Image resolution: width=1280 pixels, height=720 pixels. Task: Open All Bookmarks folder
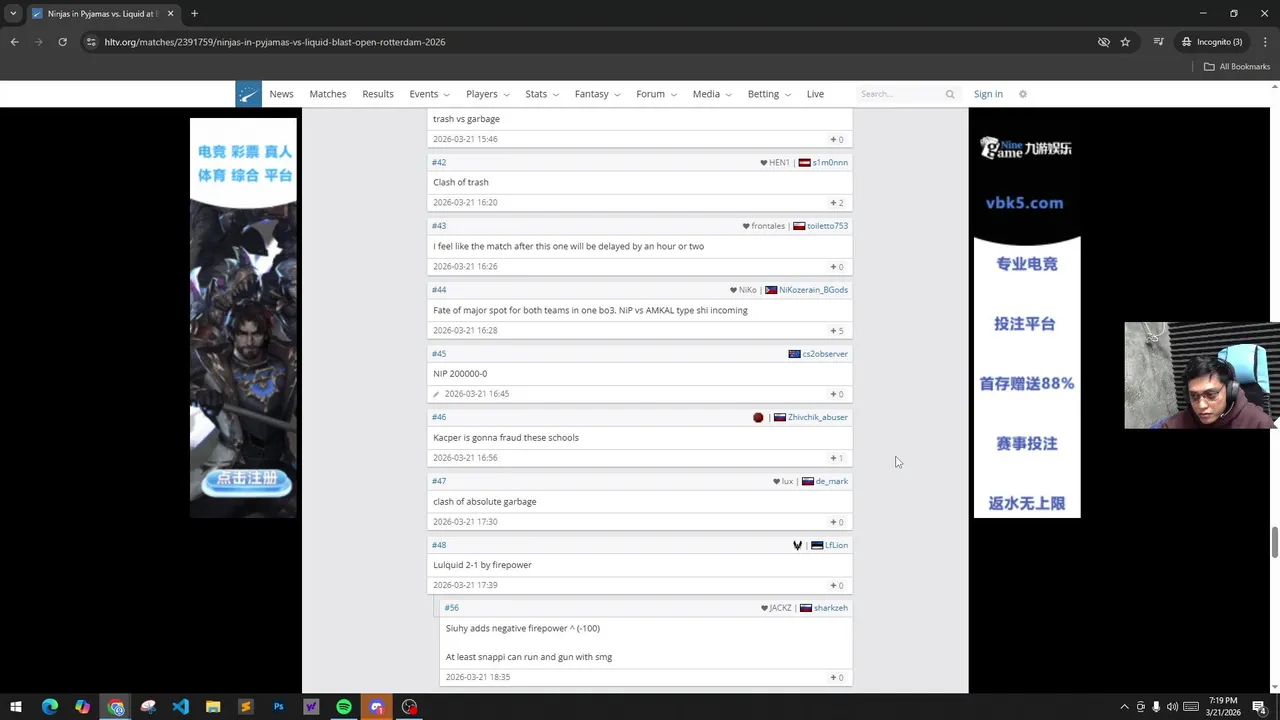tap(1237, 67)
